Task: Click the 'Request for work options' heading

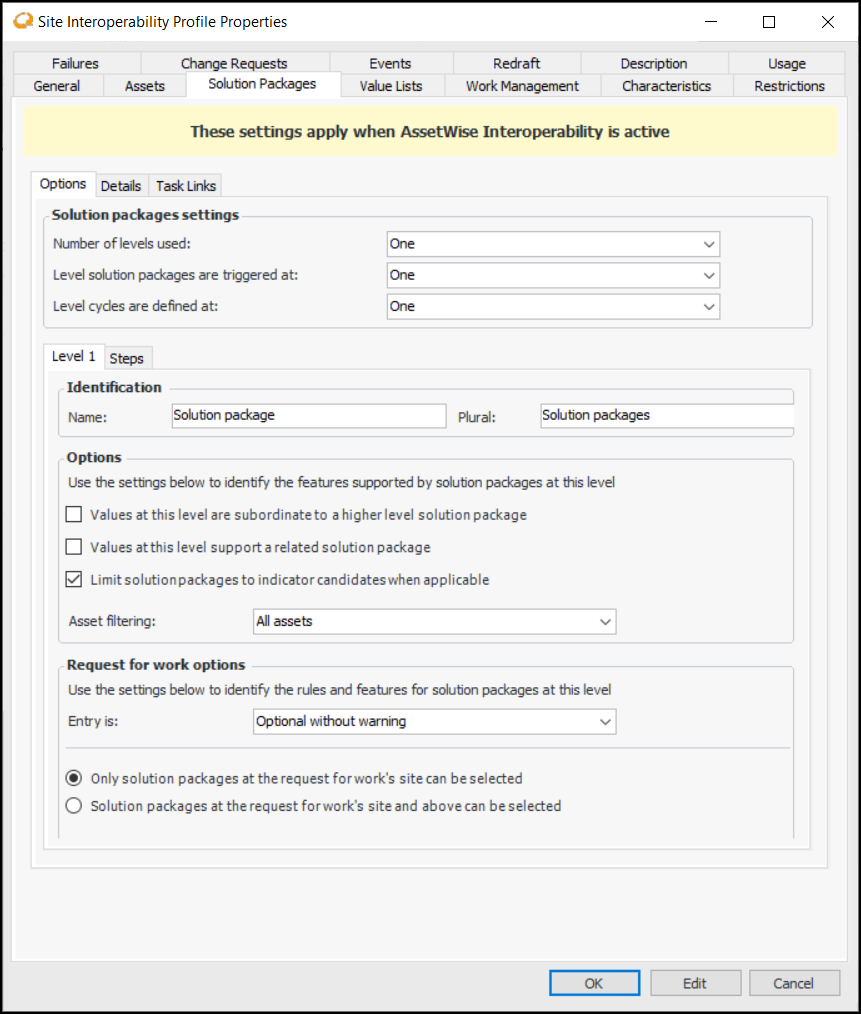Action: [x=156, y=665]
